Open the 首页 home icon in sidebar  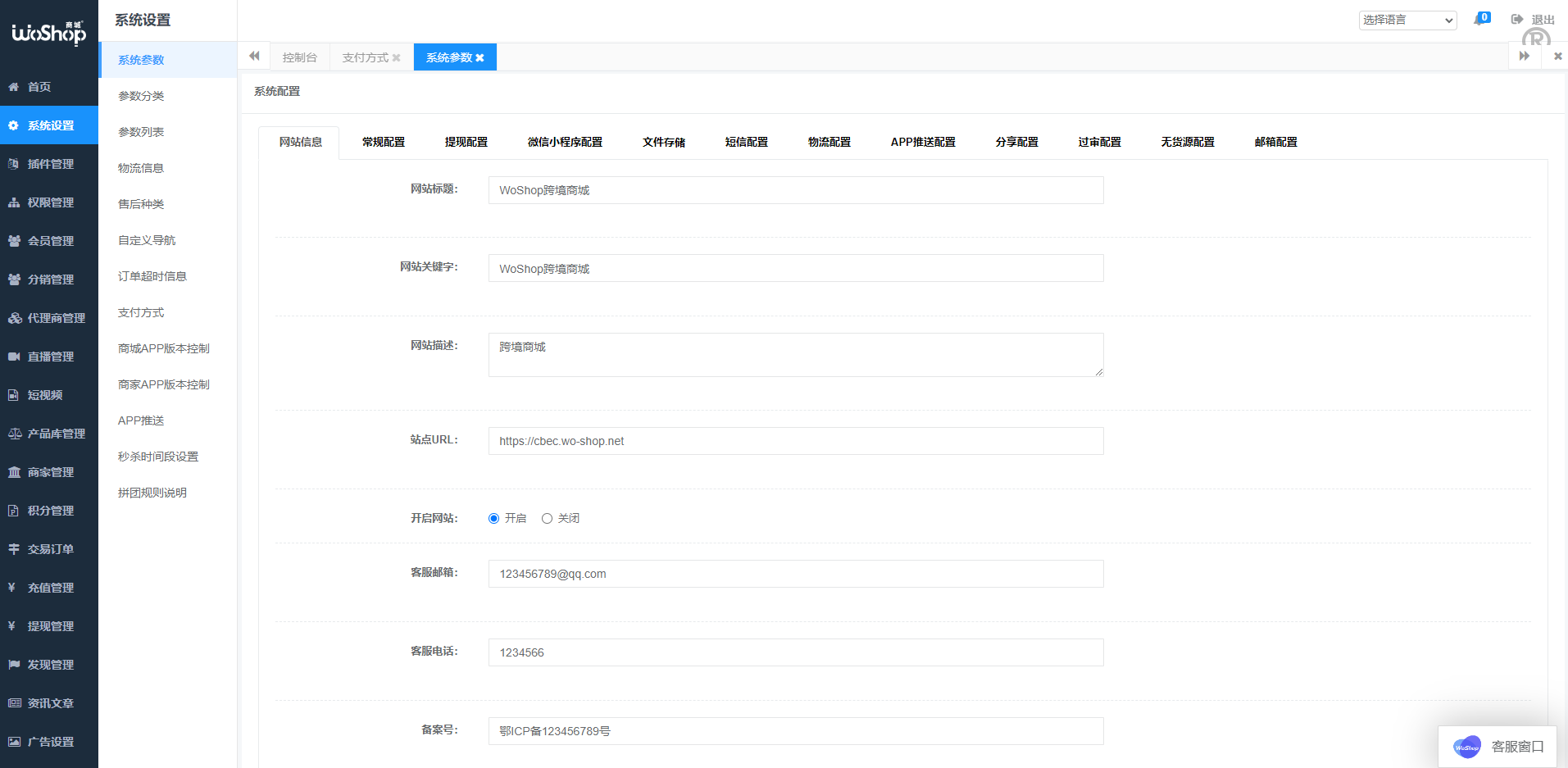[12, 86]
